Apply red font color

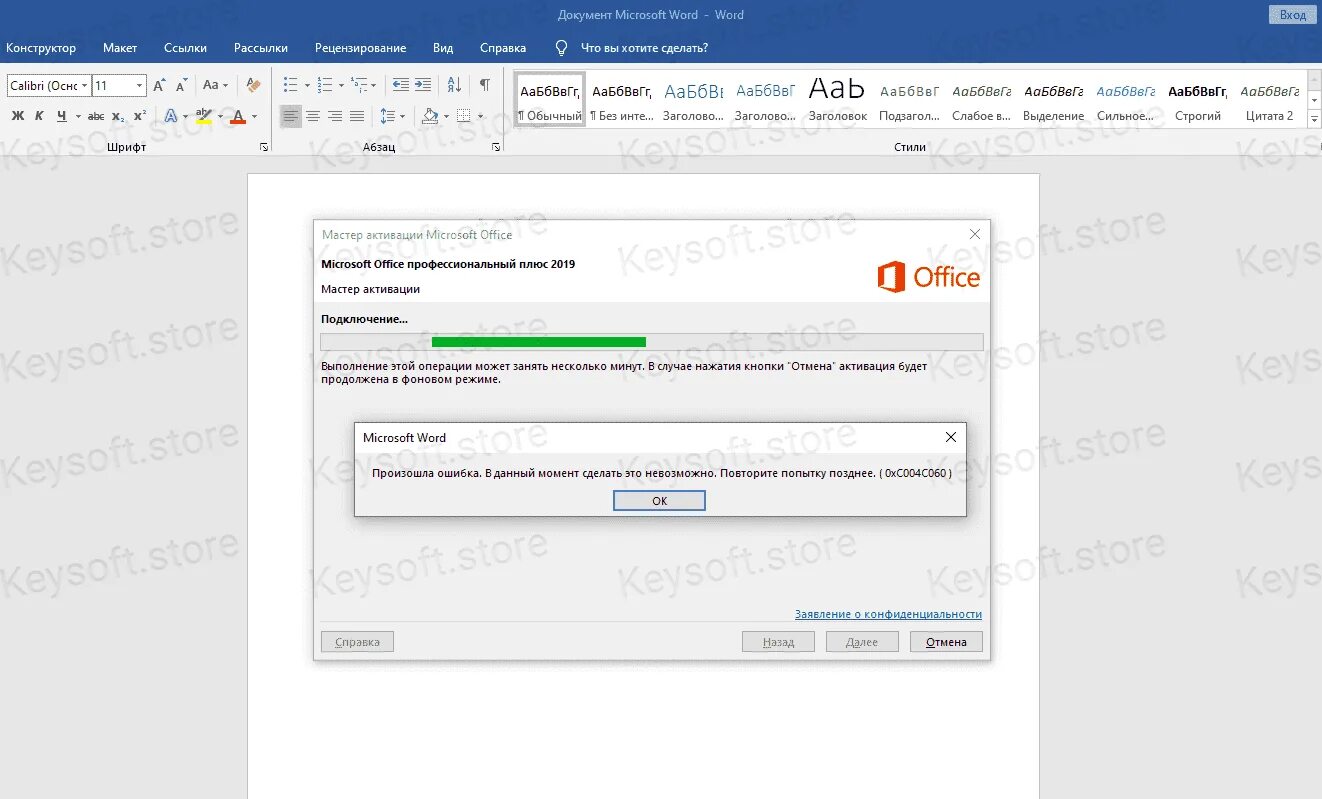[x=238, y=116]
